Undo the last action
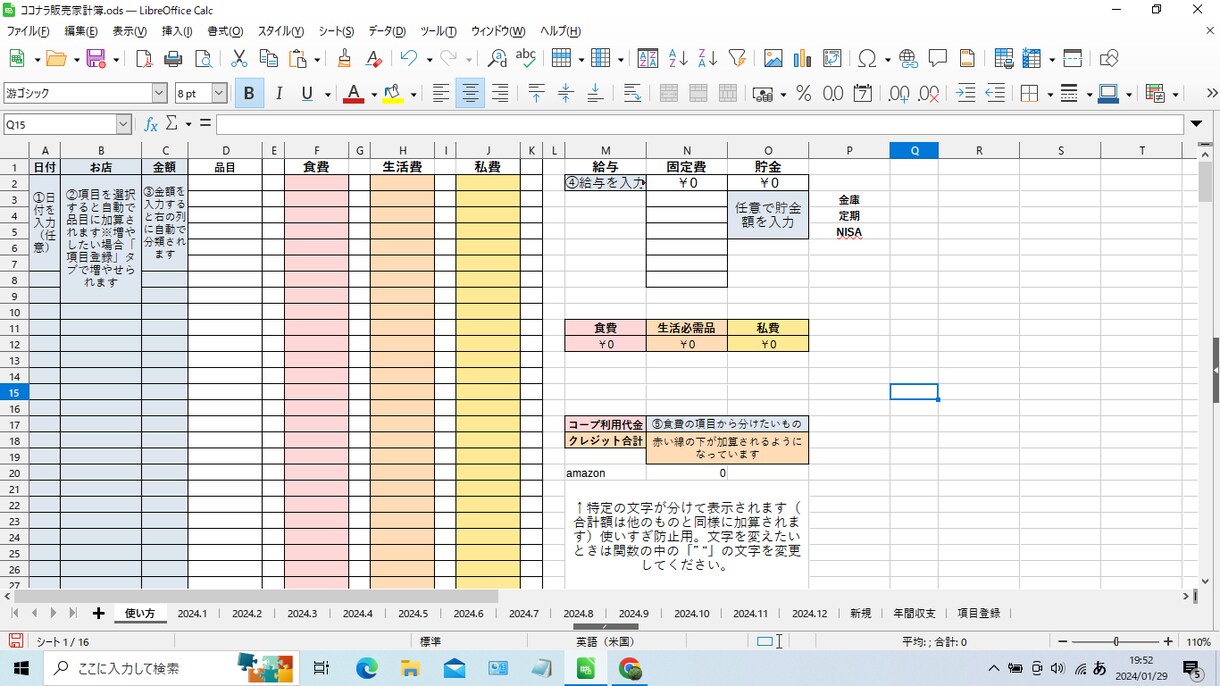The image size is (1220, 686). coord(408,59)
